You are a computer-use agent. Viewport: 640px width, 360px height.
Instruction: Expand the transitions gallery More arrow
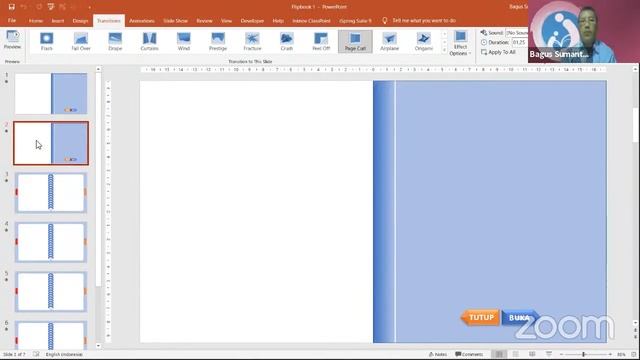tap(444, 50)
